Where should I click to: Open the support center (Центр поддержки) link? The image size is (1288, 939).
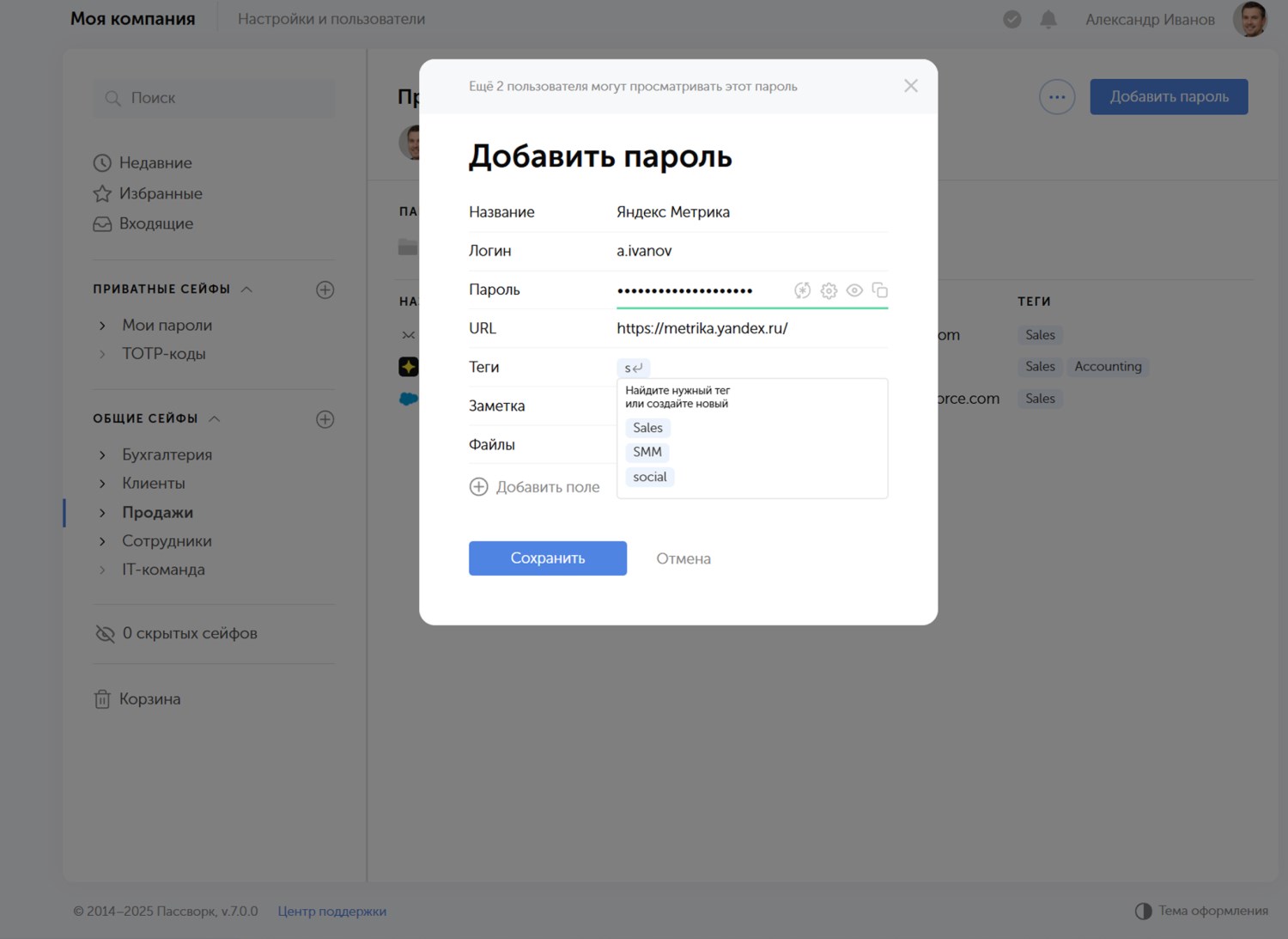[331, 912]
